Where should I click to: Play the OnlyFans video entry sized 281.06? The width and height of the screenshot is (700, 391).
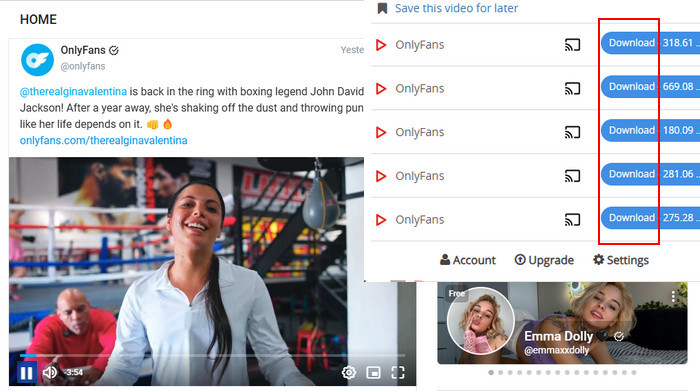pos(381,176)
